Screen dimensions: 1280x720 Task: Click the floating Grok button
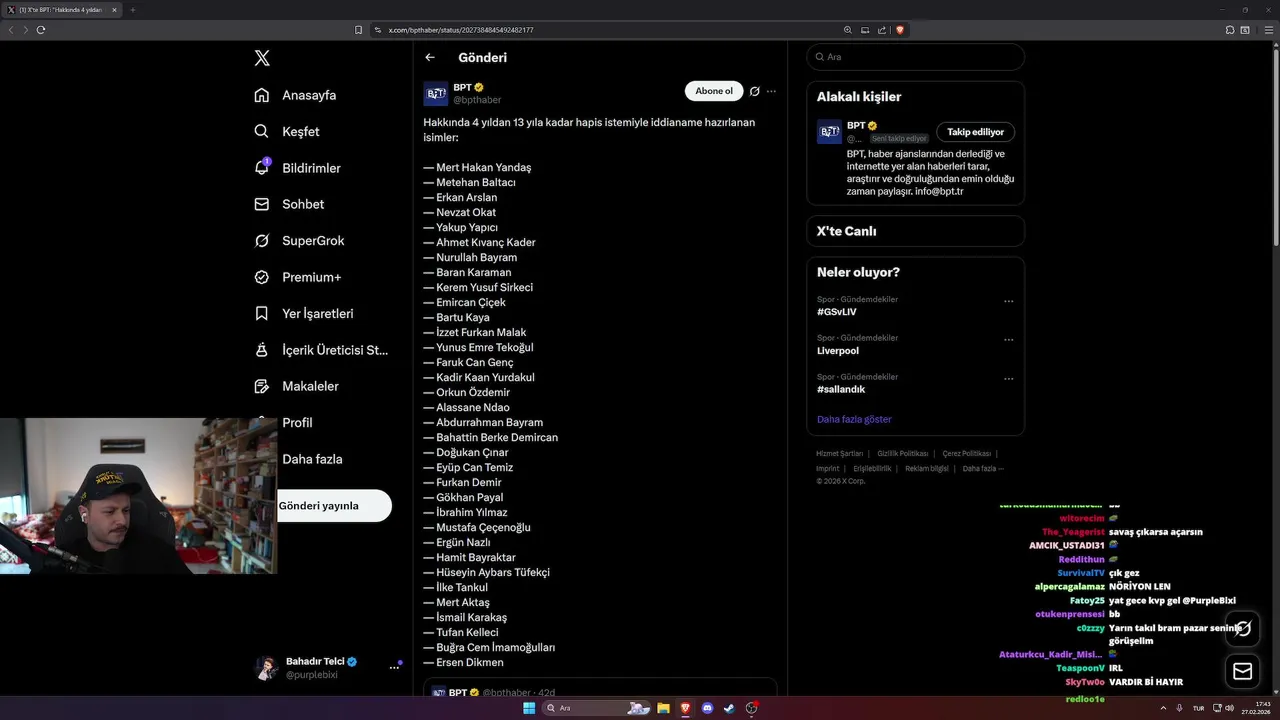pyautogui.click(x=1243, y=628)
